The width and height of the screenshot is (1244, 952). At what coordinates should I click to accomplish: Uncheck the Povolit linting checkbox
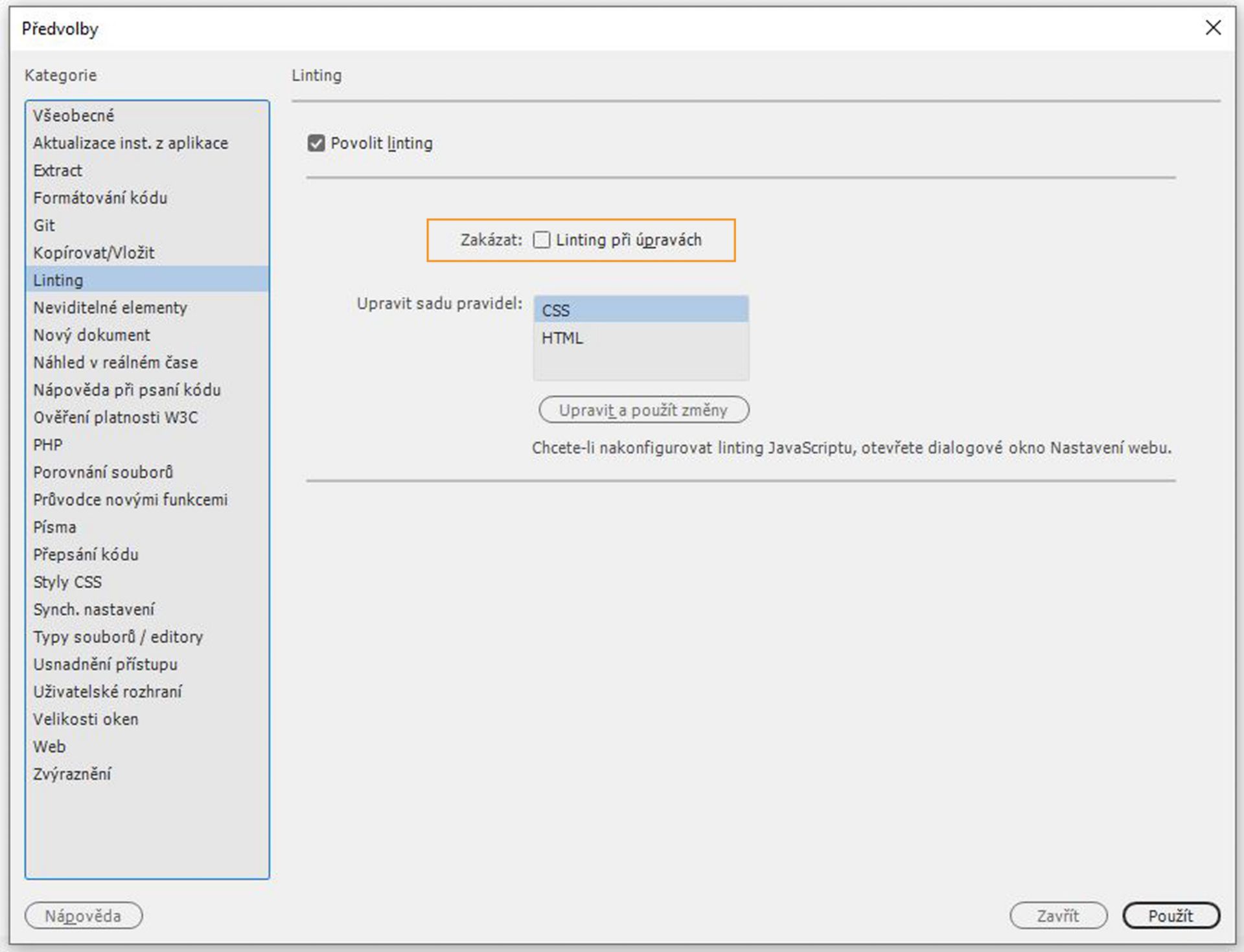click(x=316, y=143)
